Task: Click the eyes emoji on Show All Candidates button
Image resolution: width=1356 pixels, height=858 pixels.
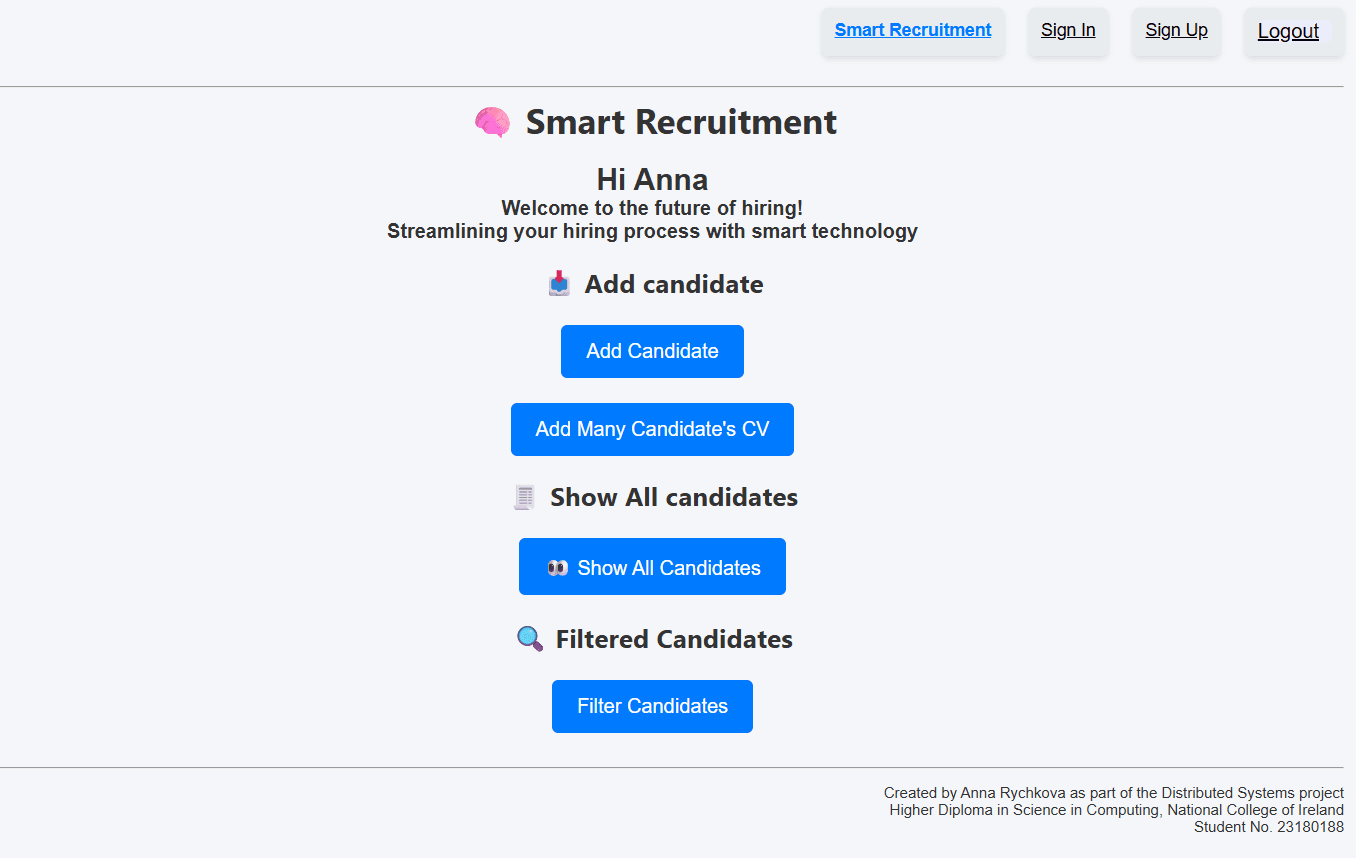Action: click(x=557, y=568)
